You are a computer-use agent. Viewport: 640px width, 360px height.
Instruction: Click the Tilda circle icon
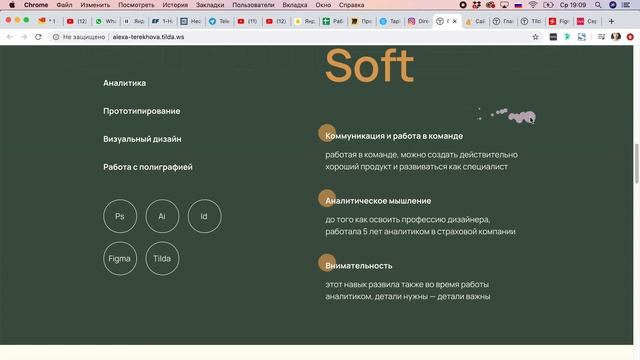point(162,258)
